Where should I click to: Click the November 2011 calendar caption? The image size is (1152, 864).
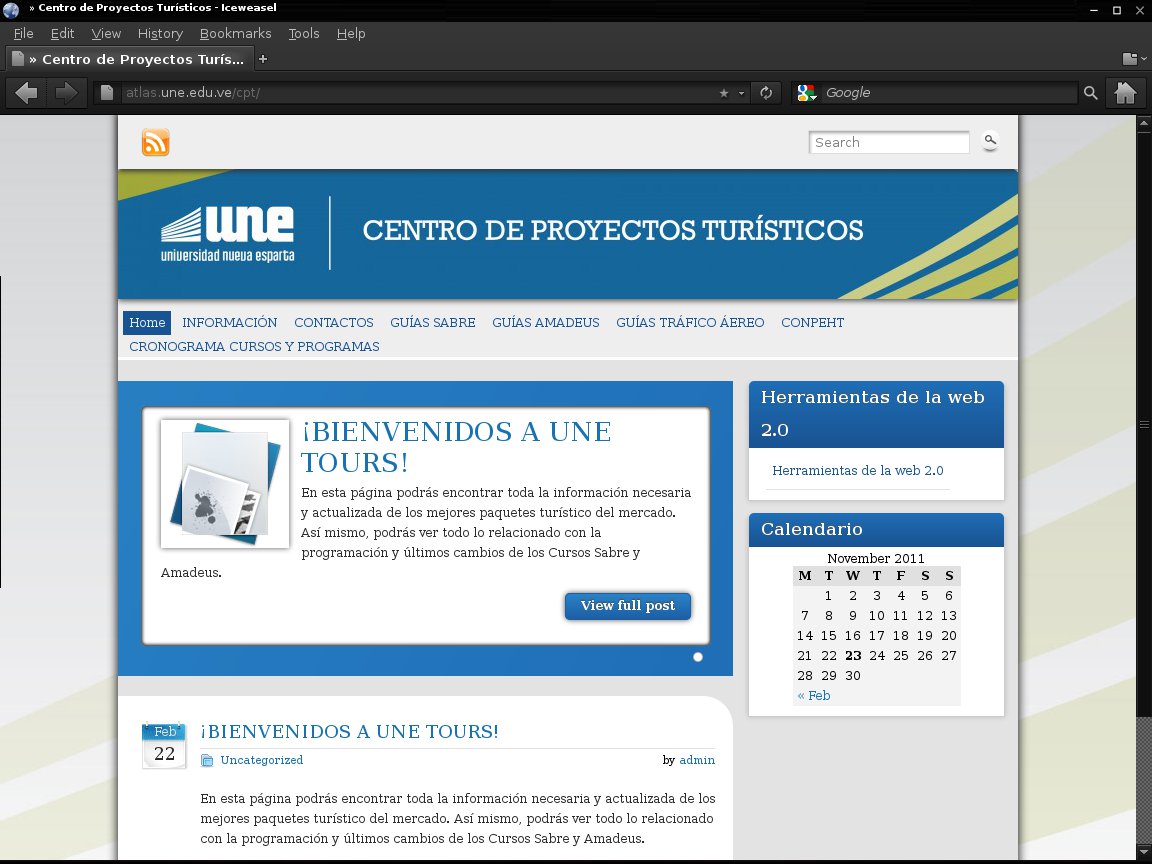[x=876, y=558]
